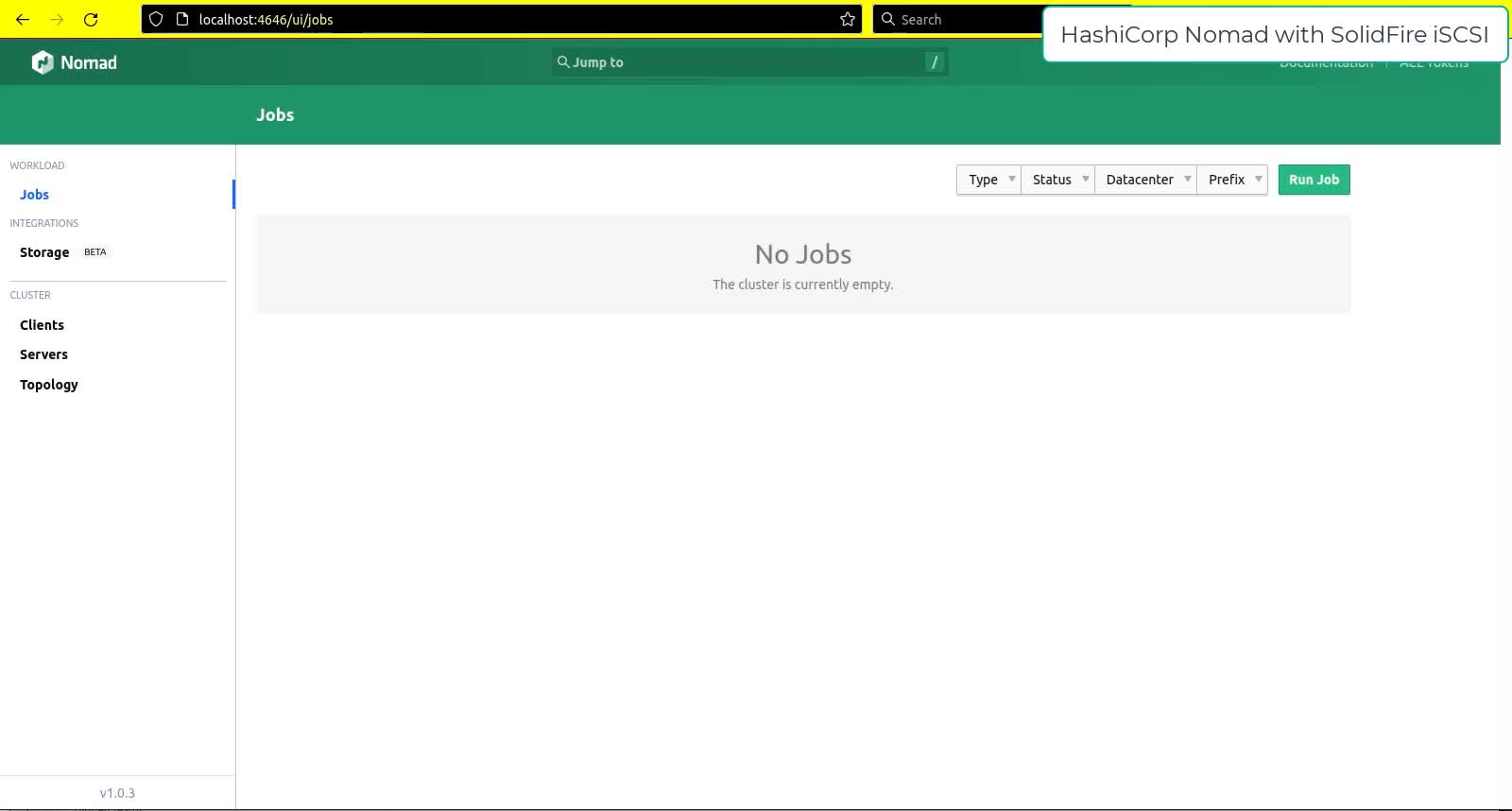Open the Topology view
This screenshot has width=1512, height=811.
[x=49, y=385]
